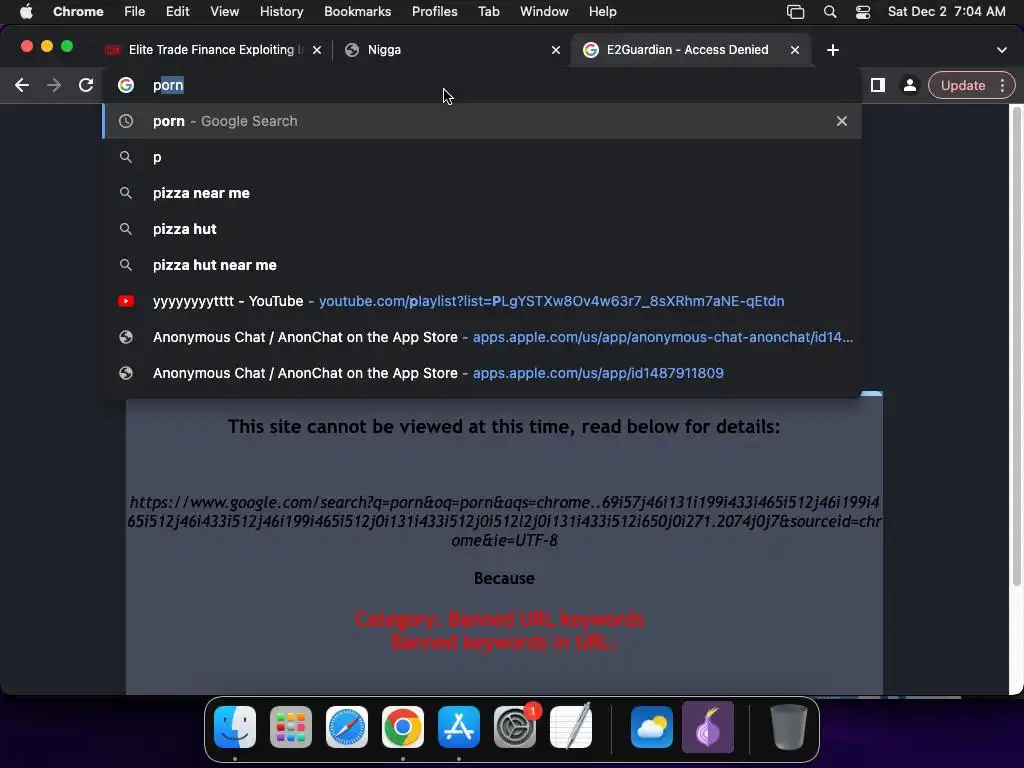Image resolution: width=1024 pixels, height=768 pixels.
Task: Click the Chrome icon in the Dock
Action: point(403,727)
